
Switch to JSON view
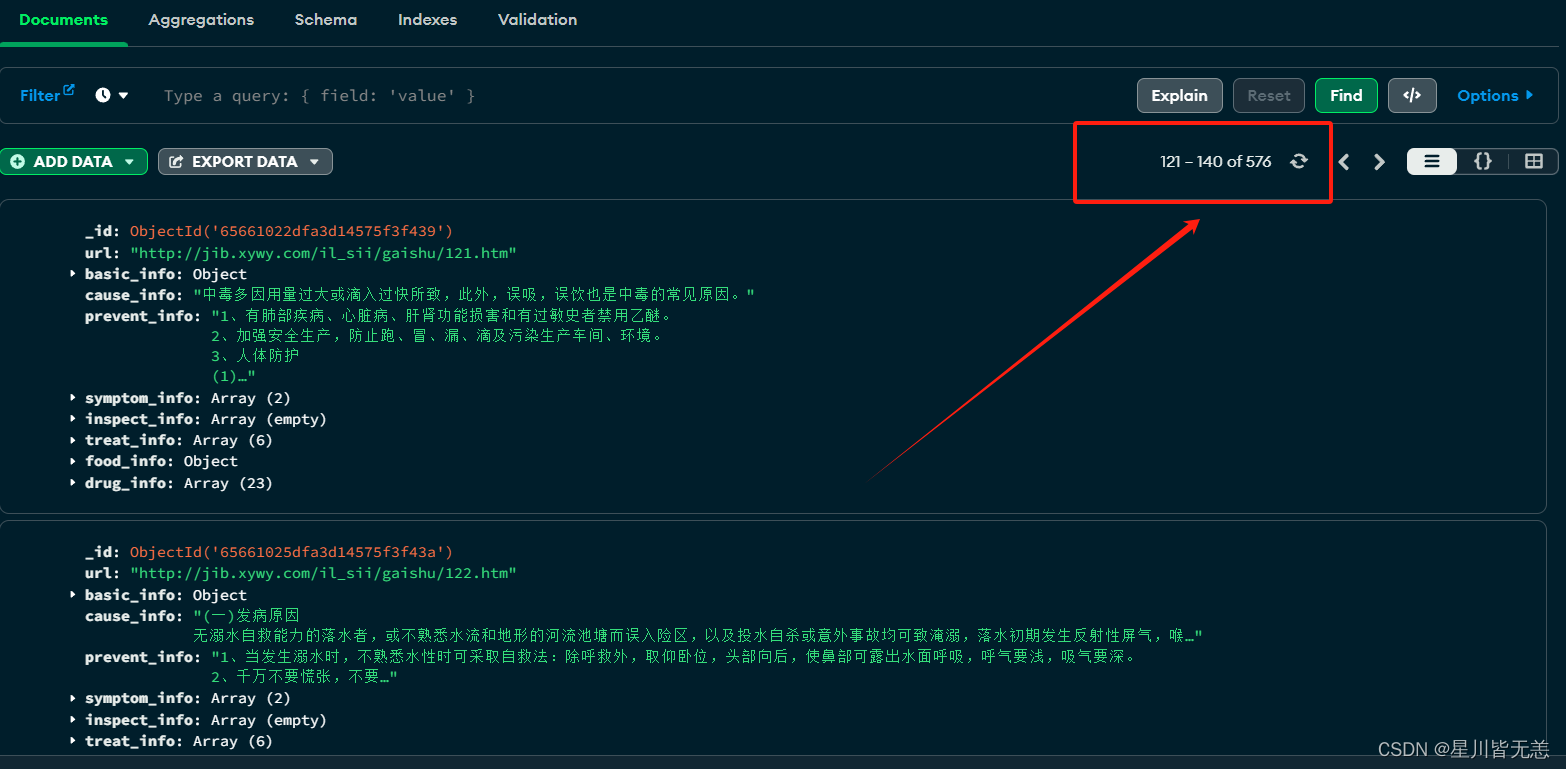1482,161
